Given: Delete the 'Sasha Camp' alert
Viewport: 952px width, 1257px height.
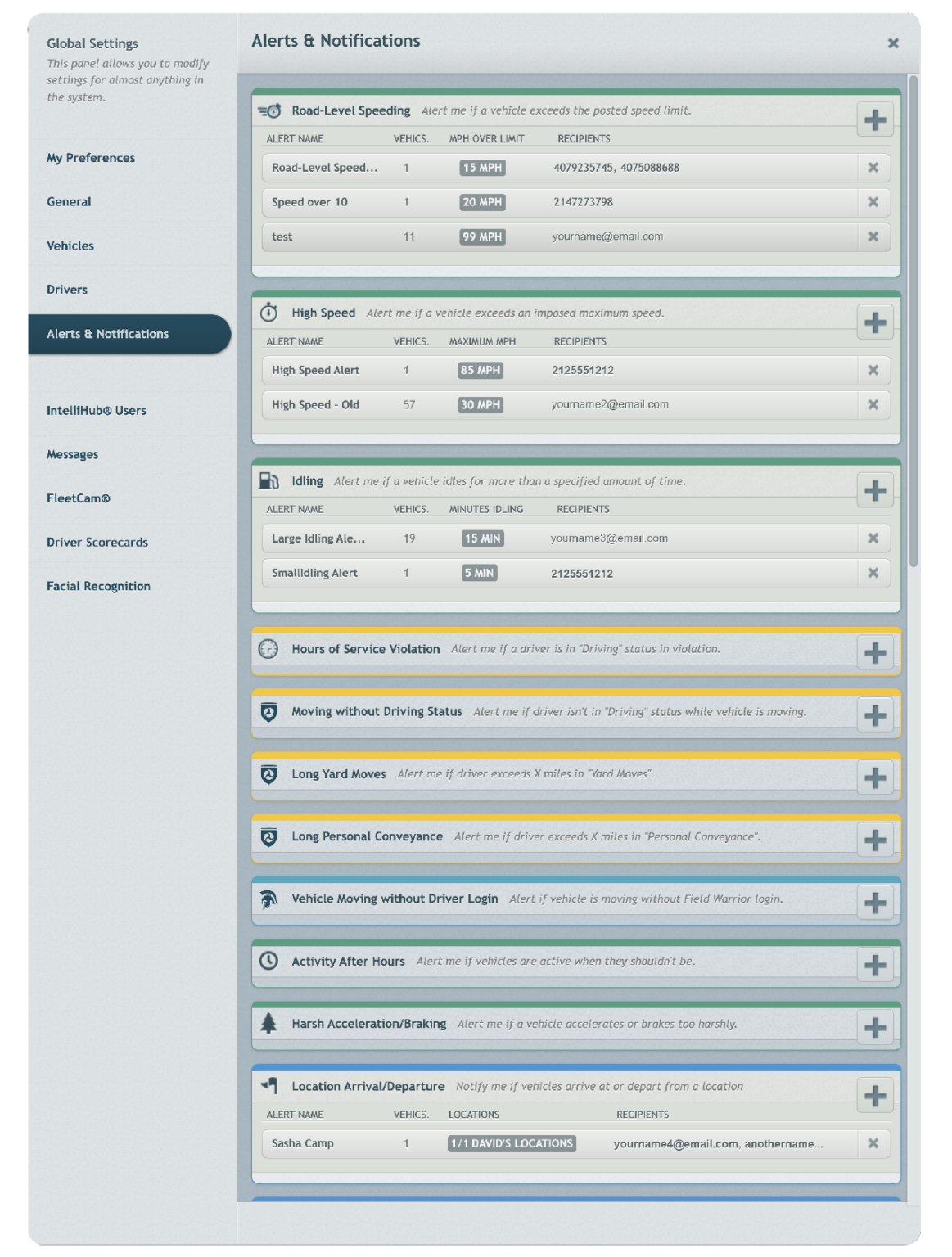Looking at the screenshot, I should (873, 1143).
